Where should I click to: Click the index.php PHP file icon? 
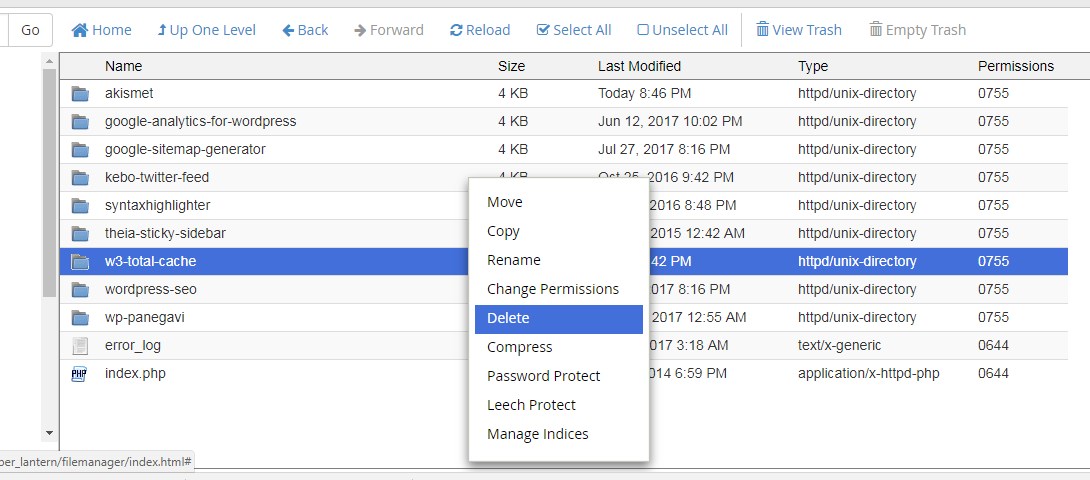click(80, 374)
